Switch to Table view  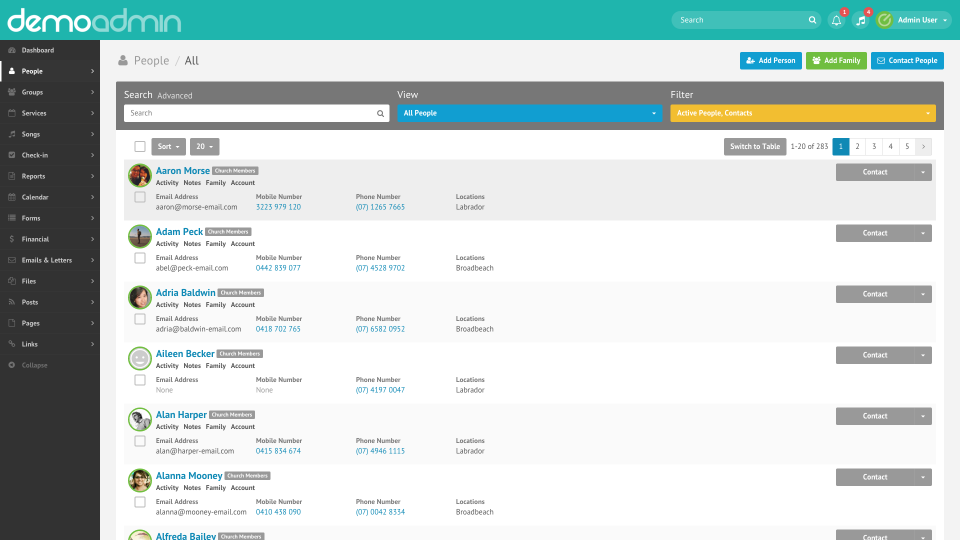tap(754, 147)
